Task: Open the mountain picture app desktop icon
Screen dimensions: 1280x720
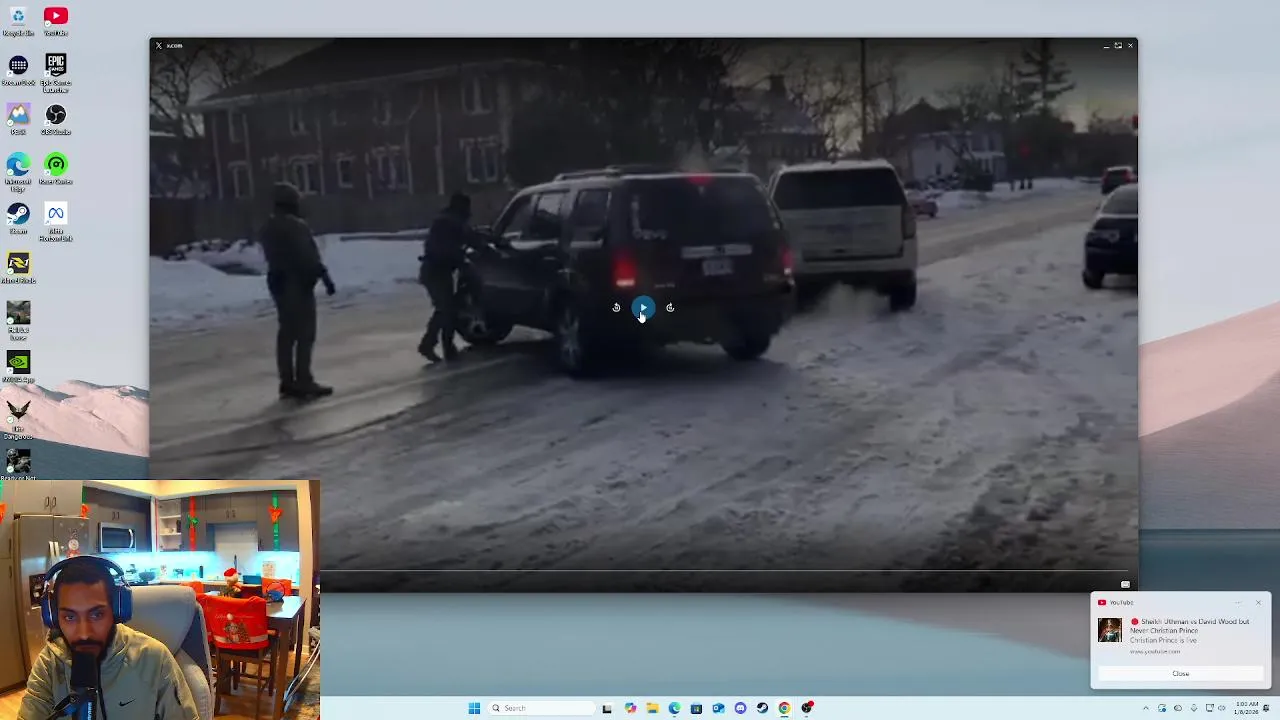Action: click(18, 120)
